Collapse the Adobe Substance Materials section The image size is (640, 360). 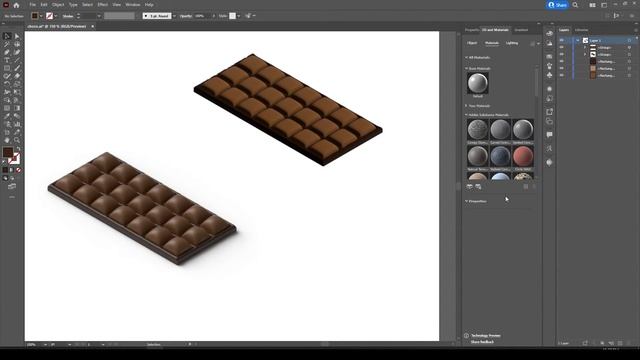click(467, 115)
